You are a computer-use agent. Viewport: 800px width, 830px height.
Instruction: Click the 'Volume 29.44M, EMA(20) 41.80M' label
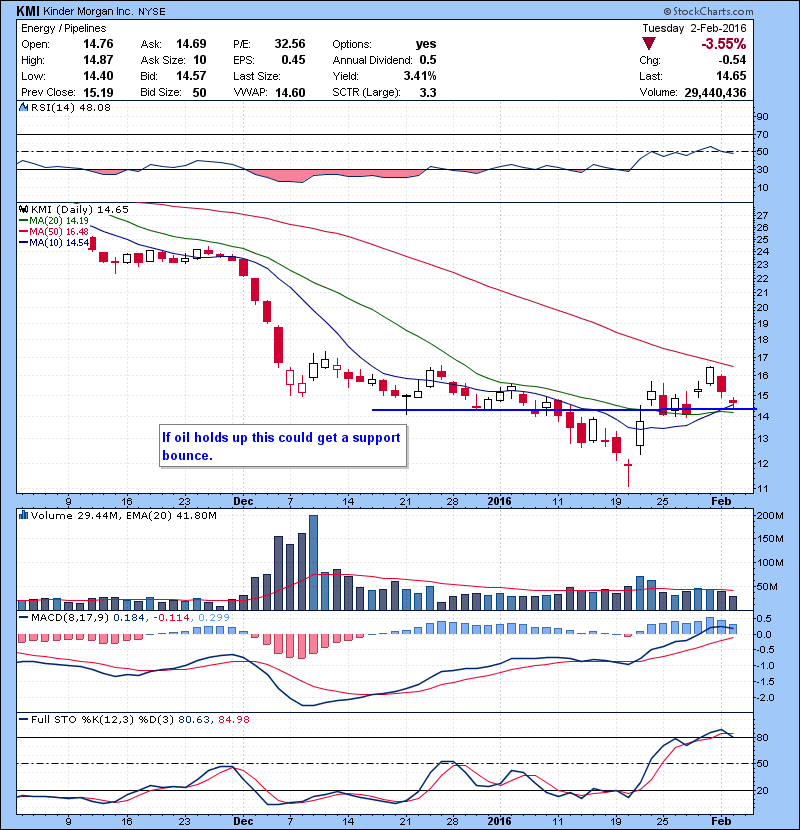tap(123, 515)
